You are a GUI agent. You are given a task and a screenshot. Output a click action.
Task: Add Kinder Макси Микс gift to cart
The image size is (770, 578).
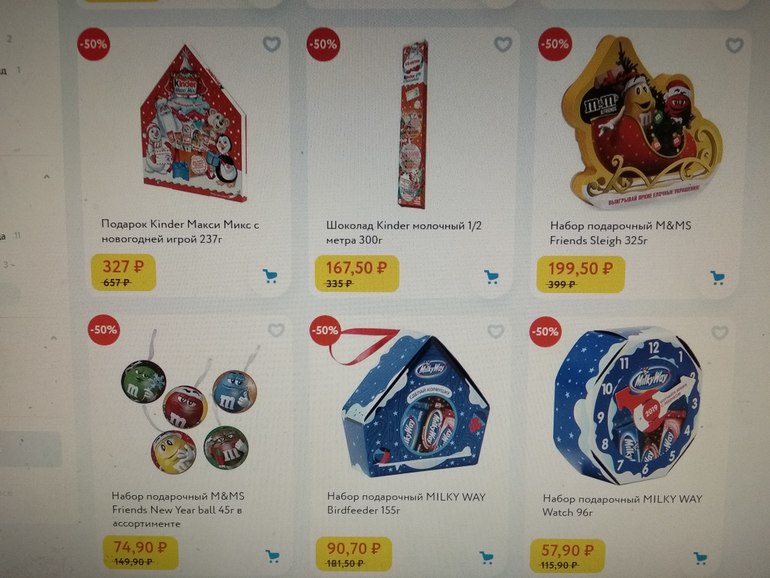pyautogui.click(x=270, y=276)
